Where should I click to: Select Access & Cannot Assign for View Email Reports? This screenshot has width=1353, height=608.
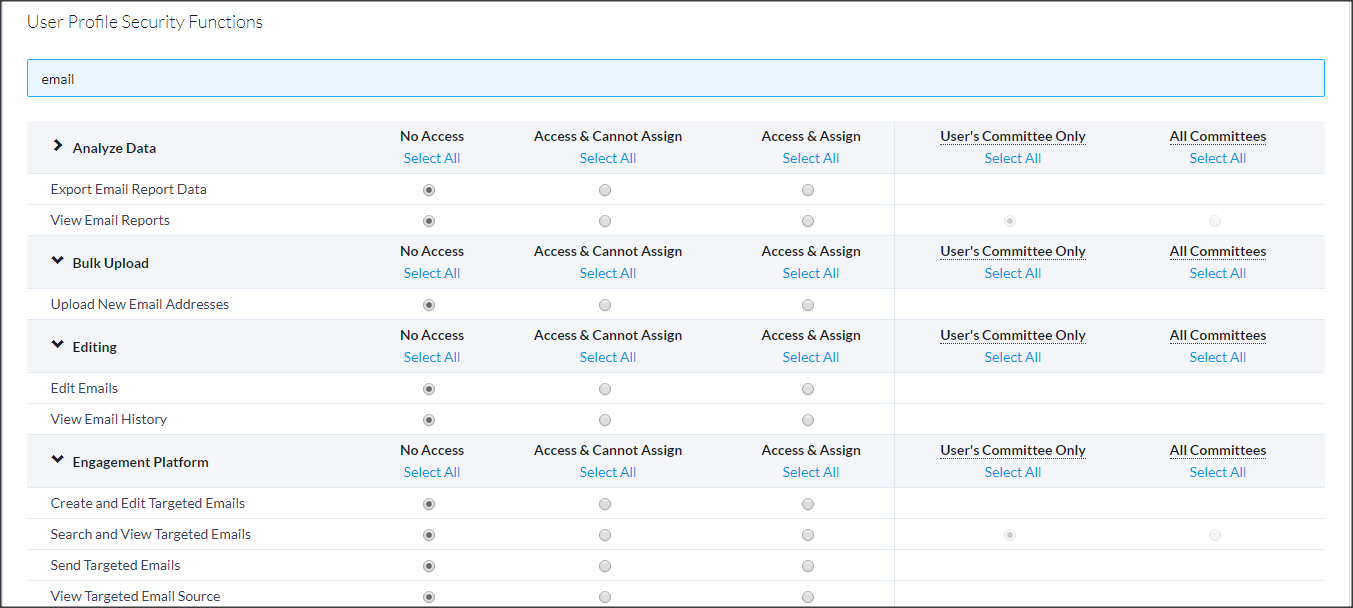604,220
